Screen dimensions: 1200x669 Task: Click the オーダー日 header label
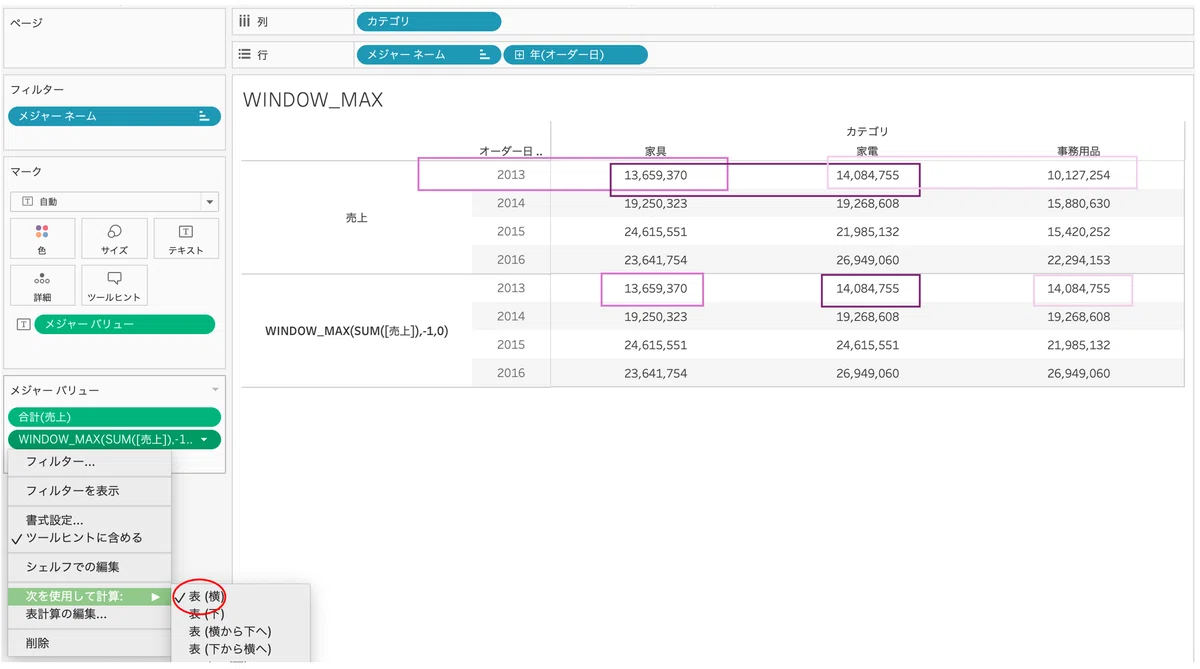click(x=510, y=151)
